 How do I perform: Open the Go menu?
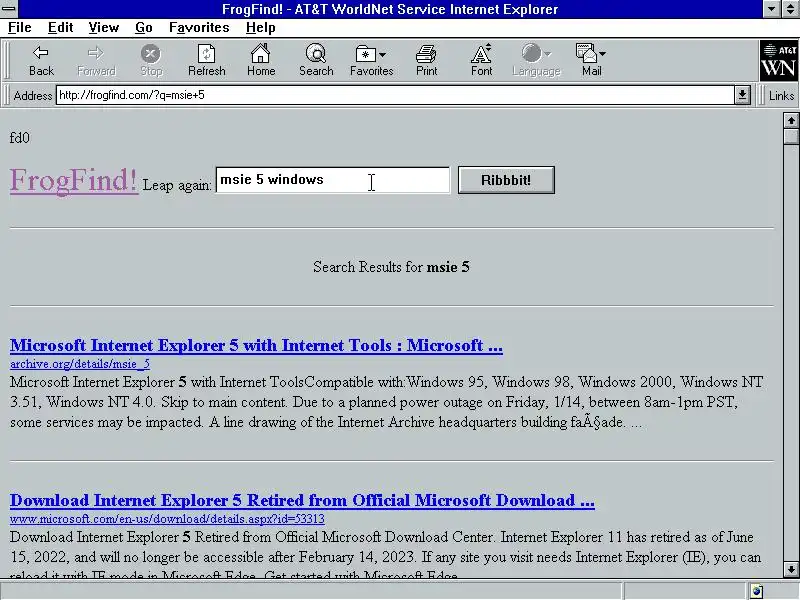(x=144, y=28)
